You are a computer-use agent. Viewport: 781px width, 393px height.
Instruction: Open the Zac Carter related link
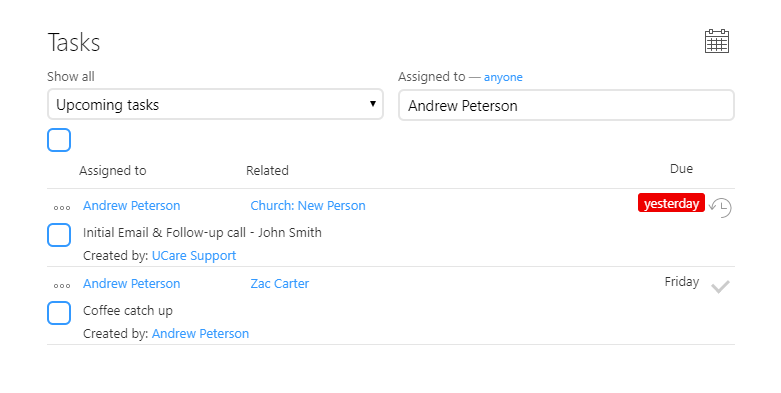(x=279, y=284)
